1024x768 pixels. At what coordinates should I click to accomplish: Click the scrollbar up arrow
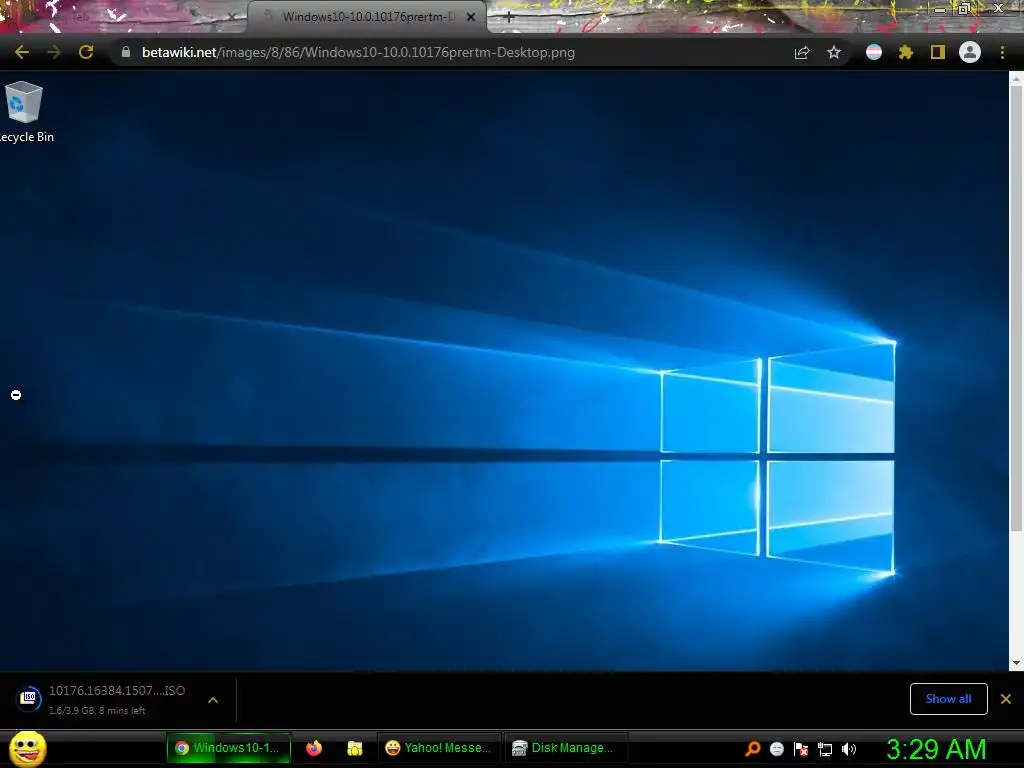(x=1016, y=79)
